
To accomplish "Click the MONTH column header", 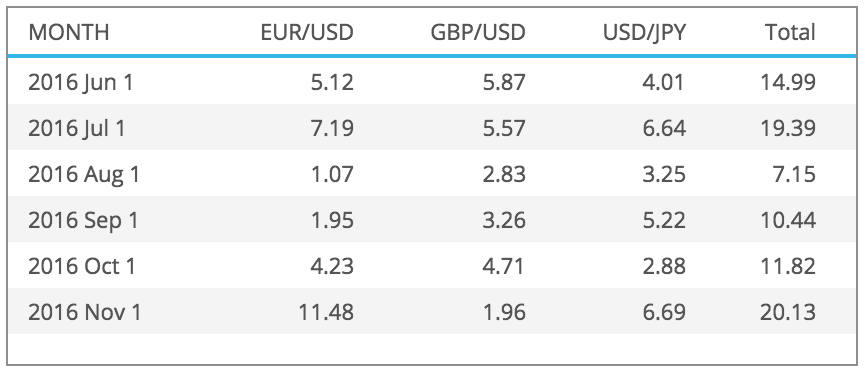I will click(68, 33).
